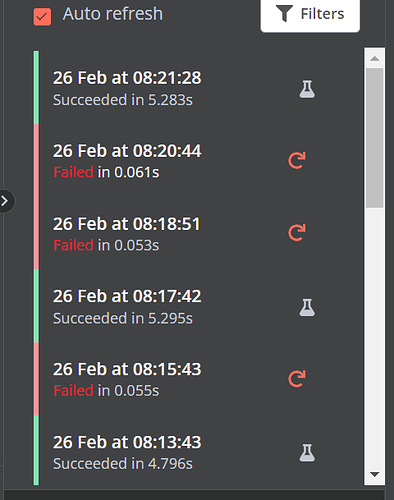Click retry icon for 08:15:43 failed run
Screen dimensions: 394x500
coord(297,379)
